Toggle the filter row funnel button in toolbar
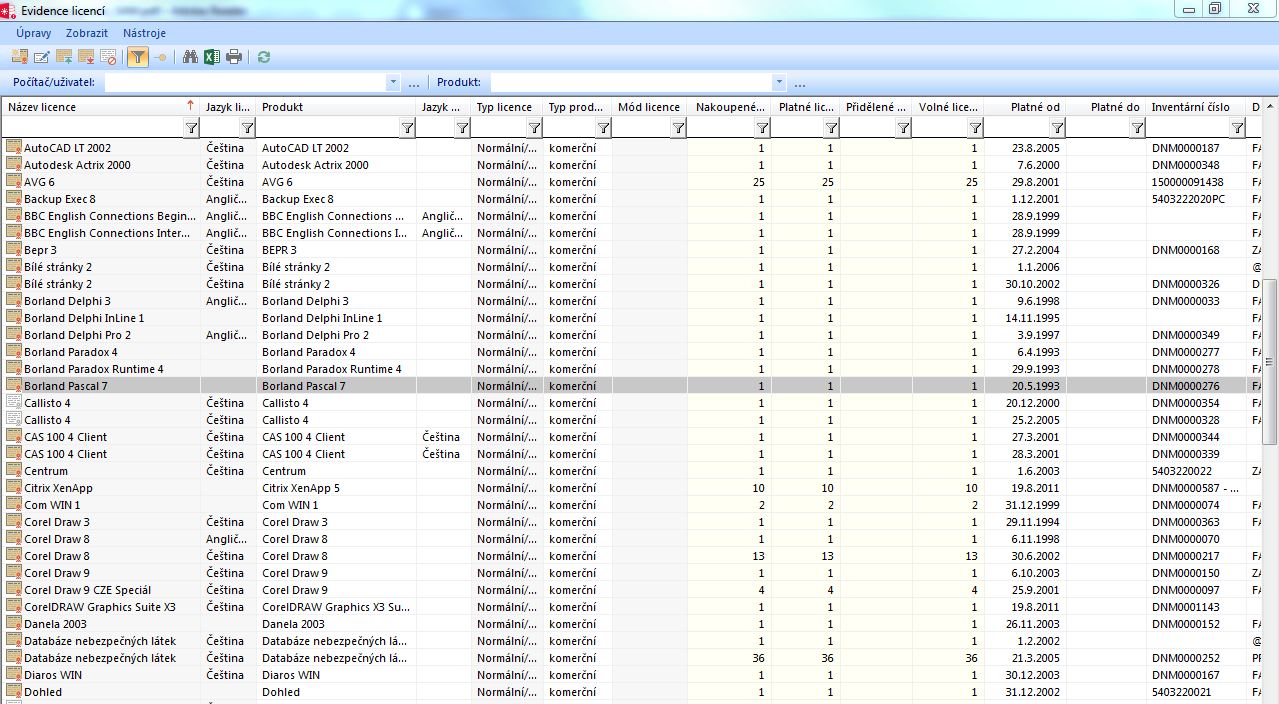Screen dimensions: 1279x704 point(137,57)
